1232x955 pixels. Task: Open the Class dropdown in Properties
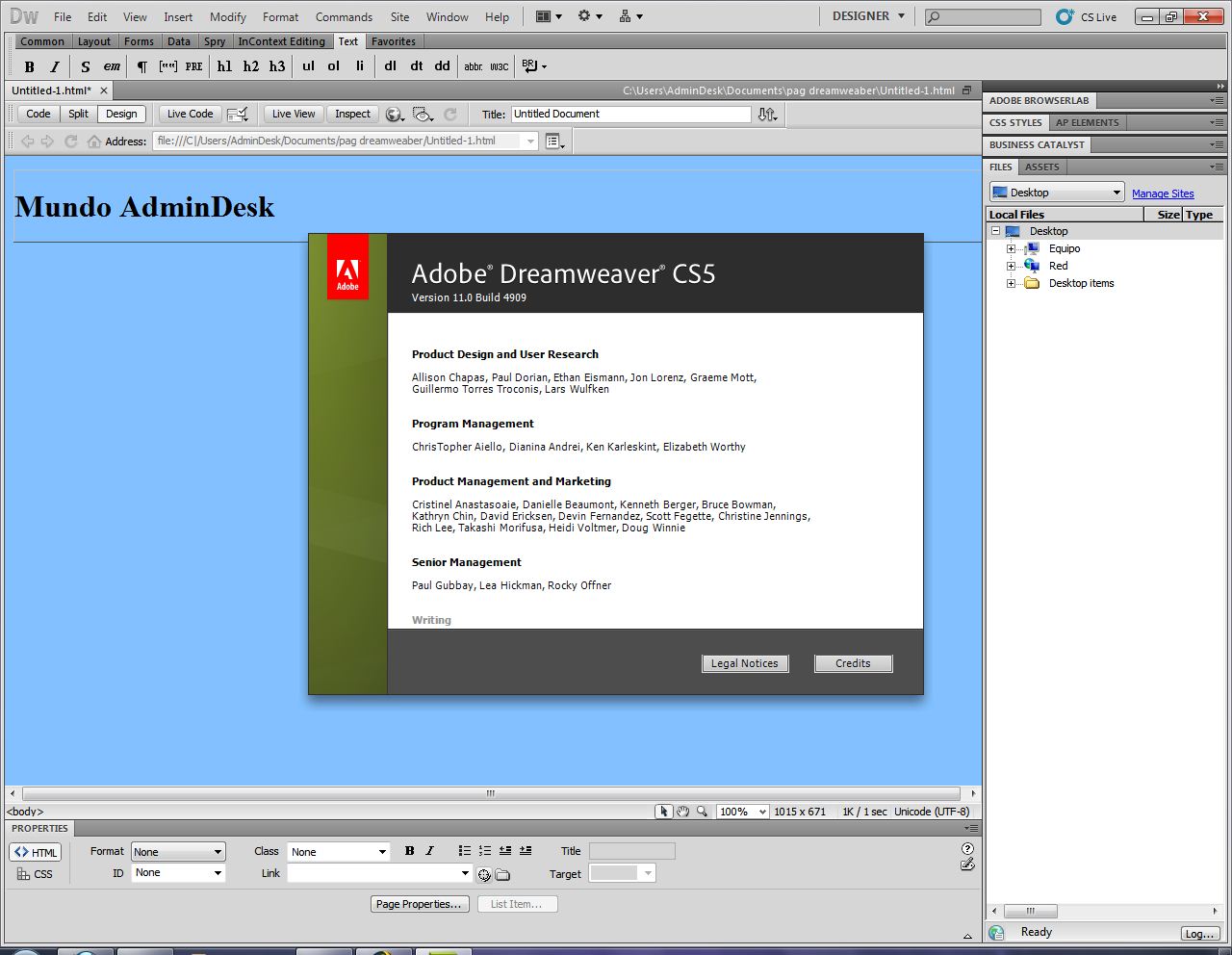(x=339, y=852)
